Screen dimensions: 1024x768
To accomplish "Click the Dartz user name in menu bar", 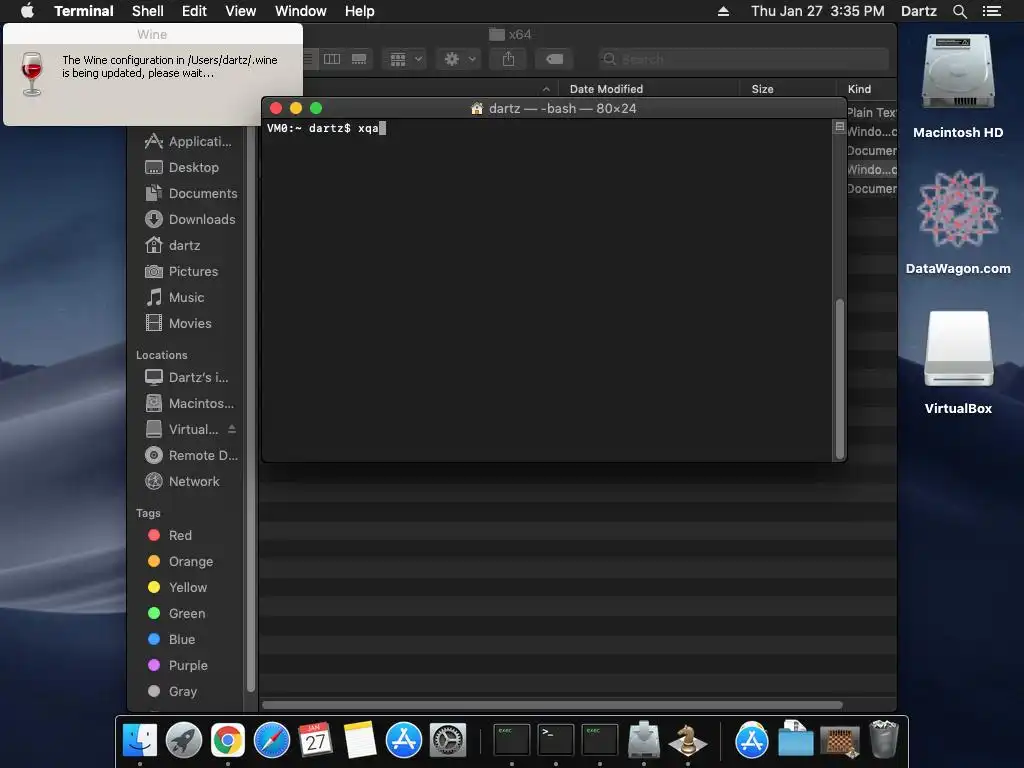I will coord(918,11).
